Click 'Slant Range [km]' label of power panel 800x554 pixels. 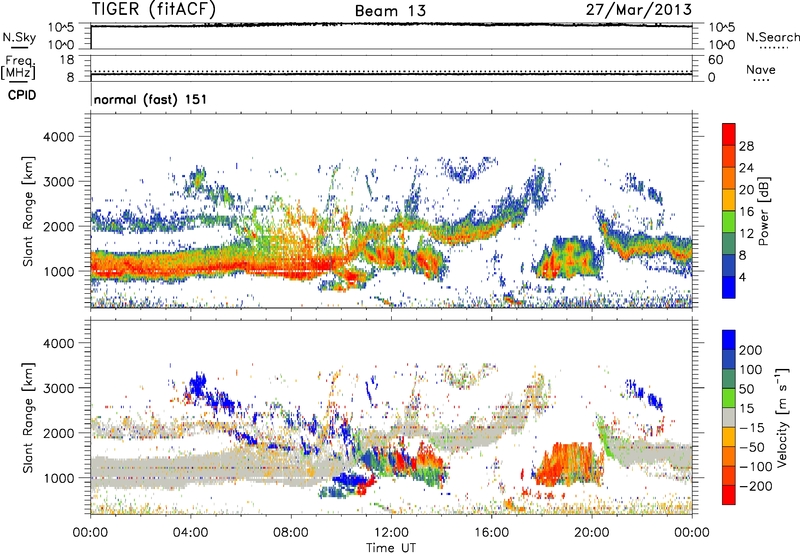click(x=28, y=211)
